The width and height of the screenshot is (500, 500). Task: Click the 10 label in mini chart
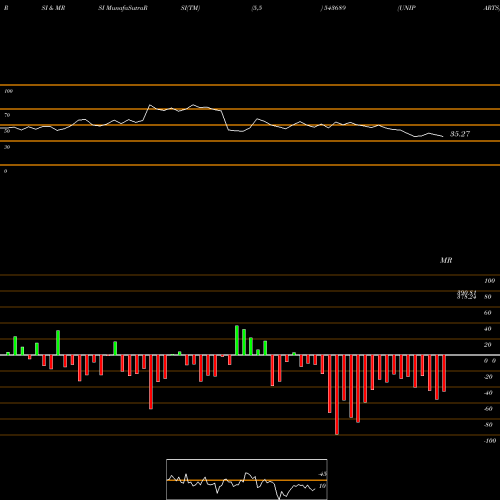click(322, 486)
